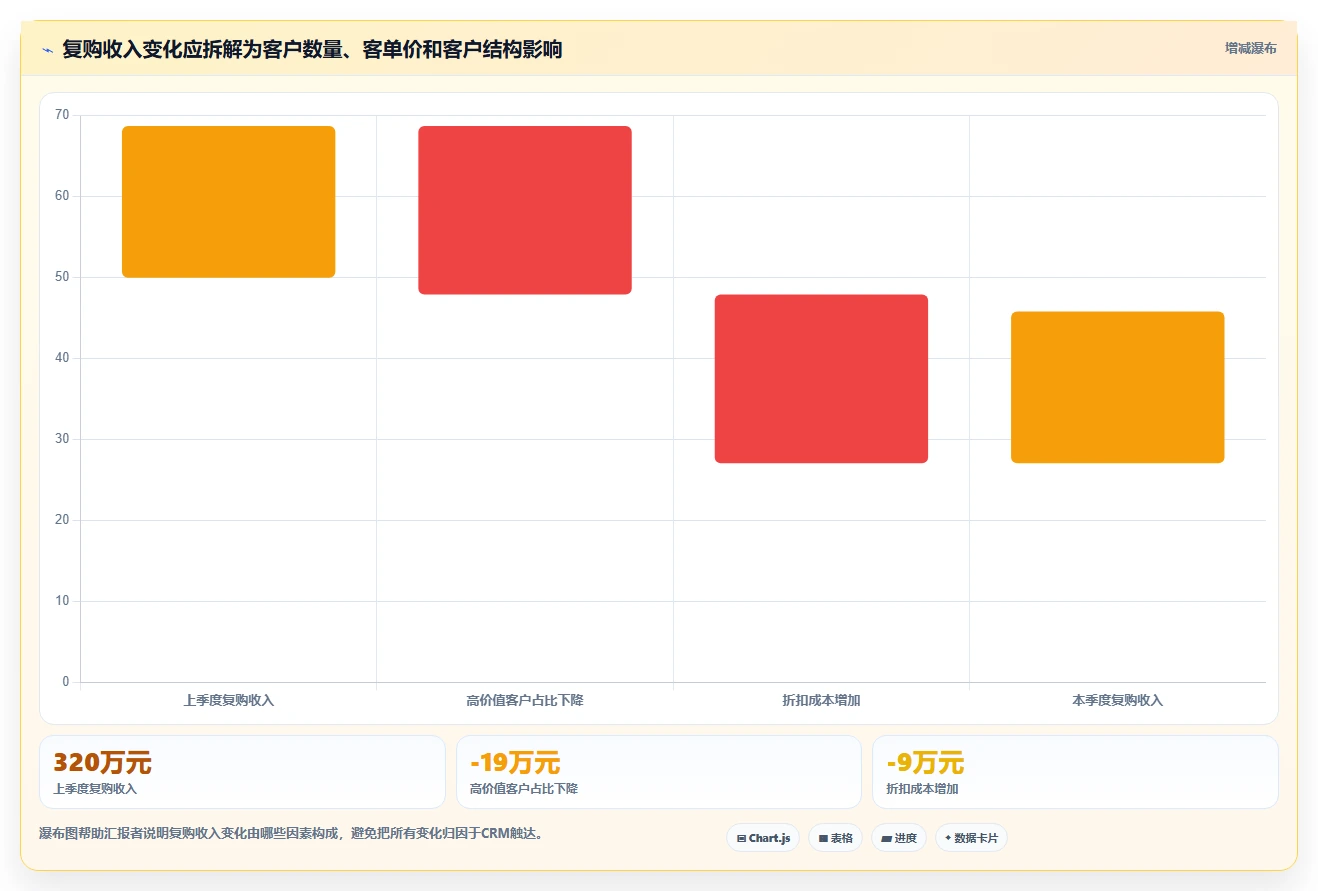
Task: Click the y-axis value 50
Action: click(x=62, y=277)
